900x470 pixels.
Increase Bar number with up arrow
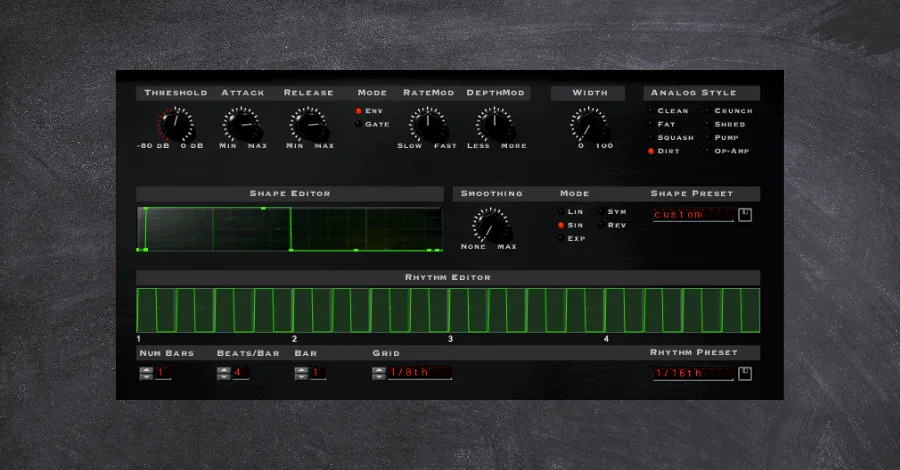[301, 370]
